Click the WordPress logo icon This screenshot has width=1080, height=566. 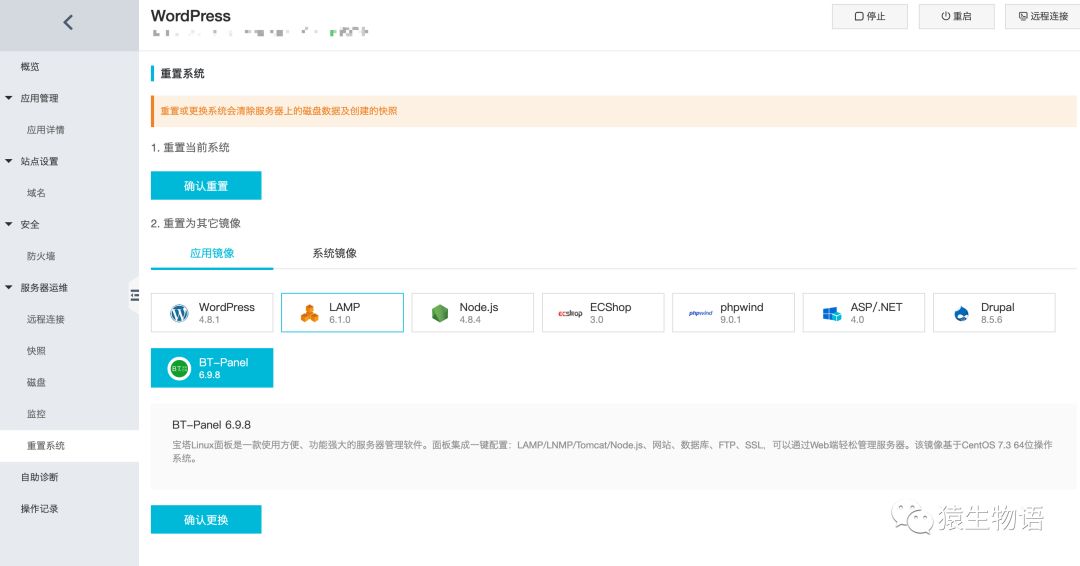pyautogui.click(x=179, y=313)
